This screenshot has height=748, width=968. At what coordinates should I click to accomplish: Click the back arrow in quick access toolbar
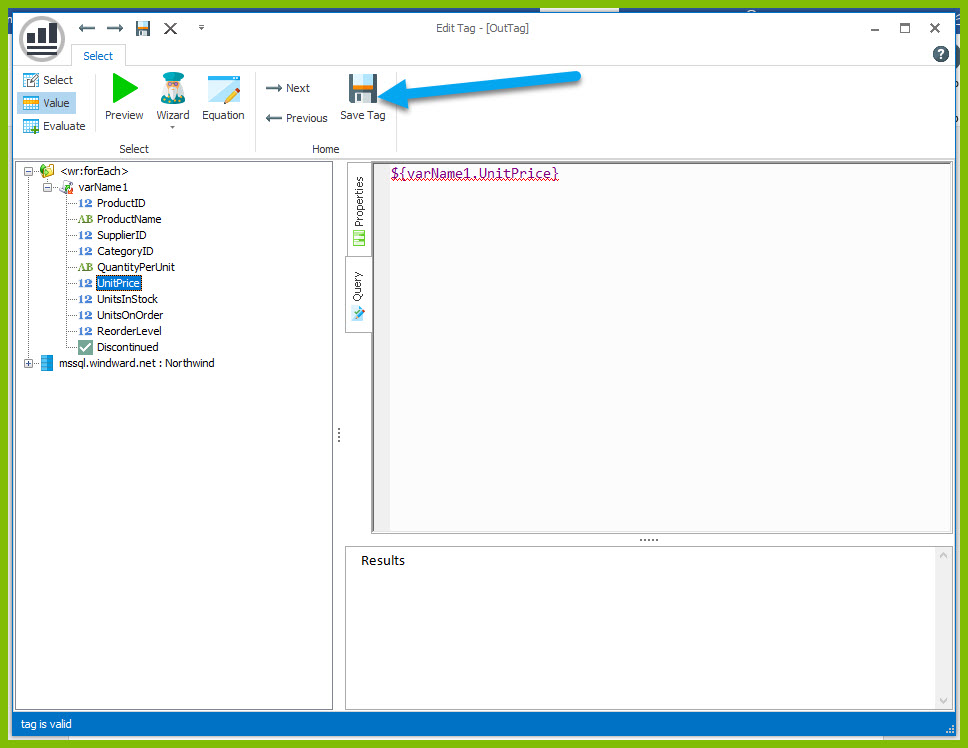(87, 28)
